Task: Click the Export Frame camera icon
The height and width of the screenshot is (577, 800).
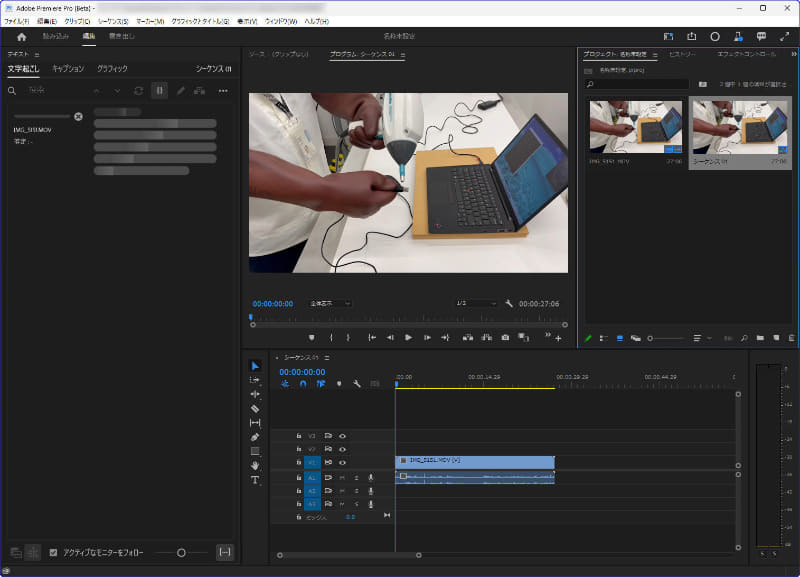Action: coord(504,338)
